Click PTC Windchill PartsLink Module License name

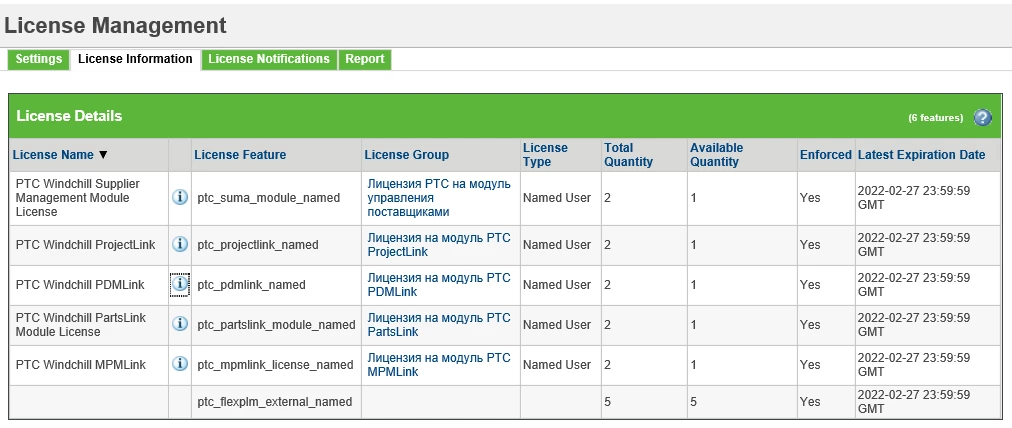81,325
